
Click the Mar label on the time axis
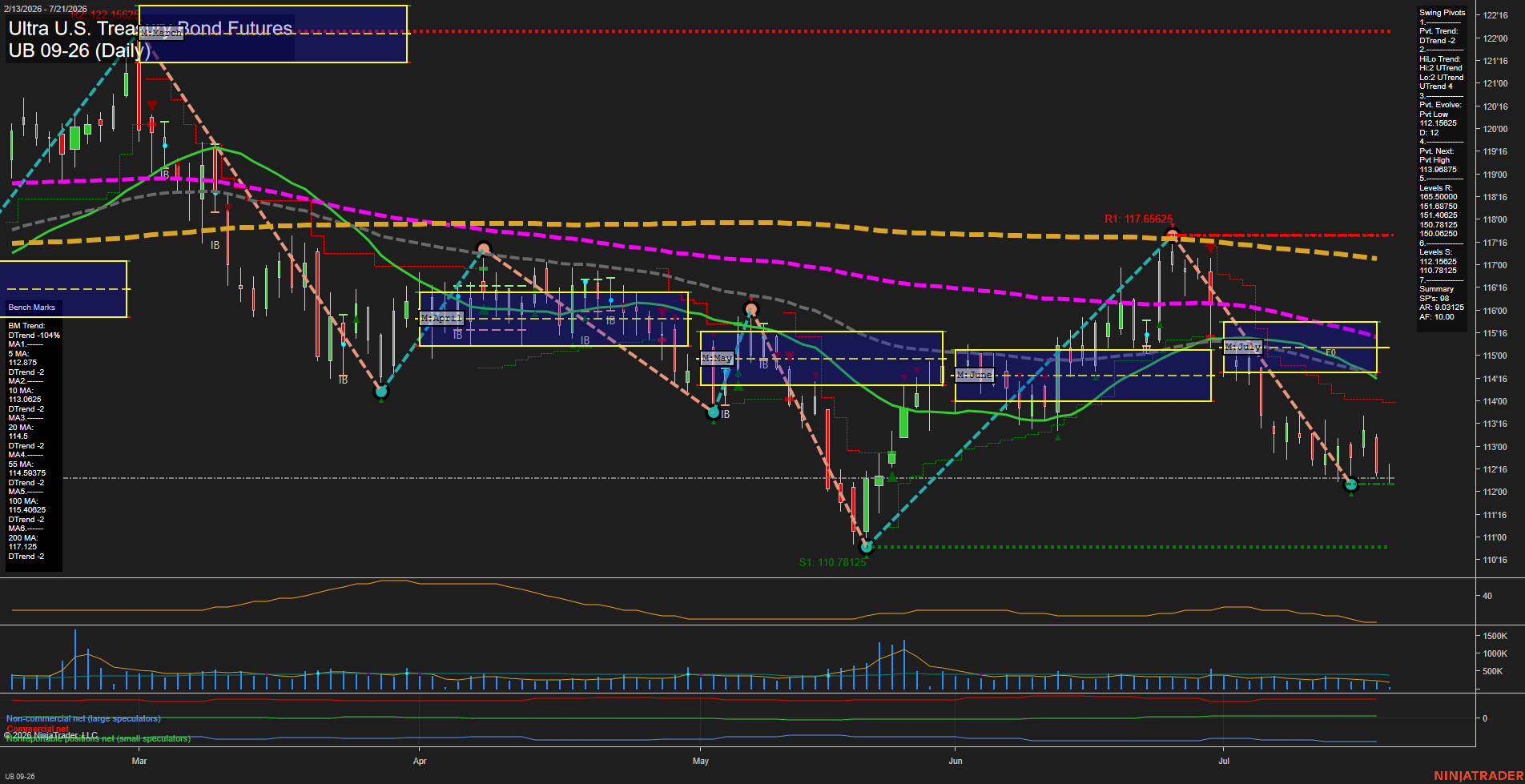pos(139,761)
